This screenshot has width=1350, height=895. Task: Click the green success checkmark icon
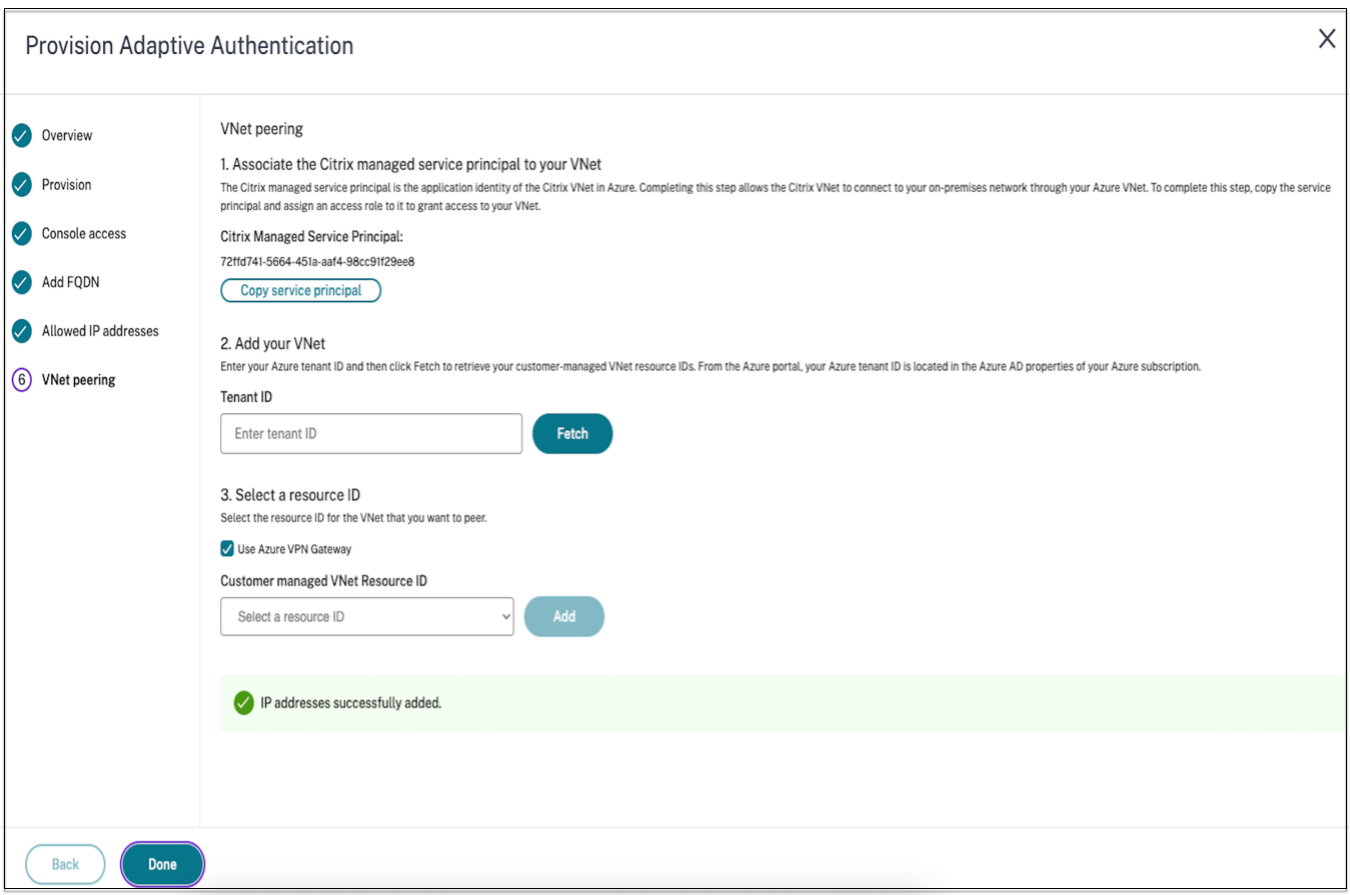(243, 703)
